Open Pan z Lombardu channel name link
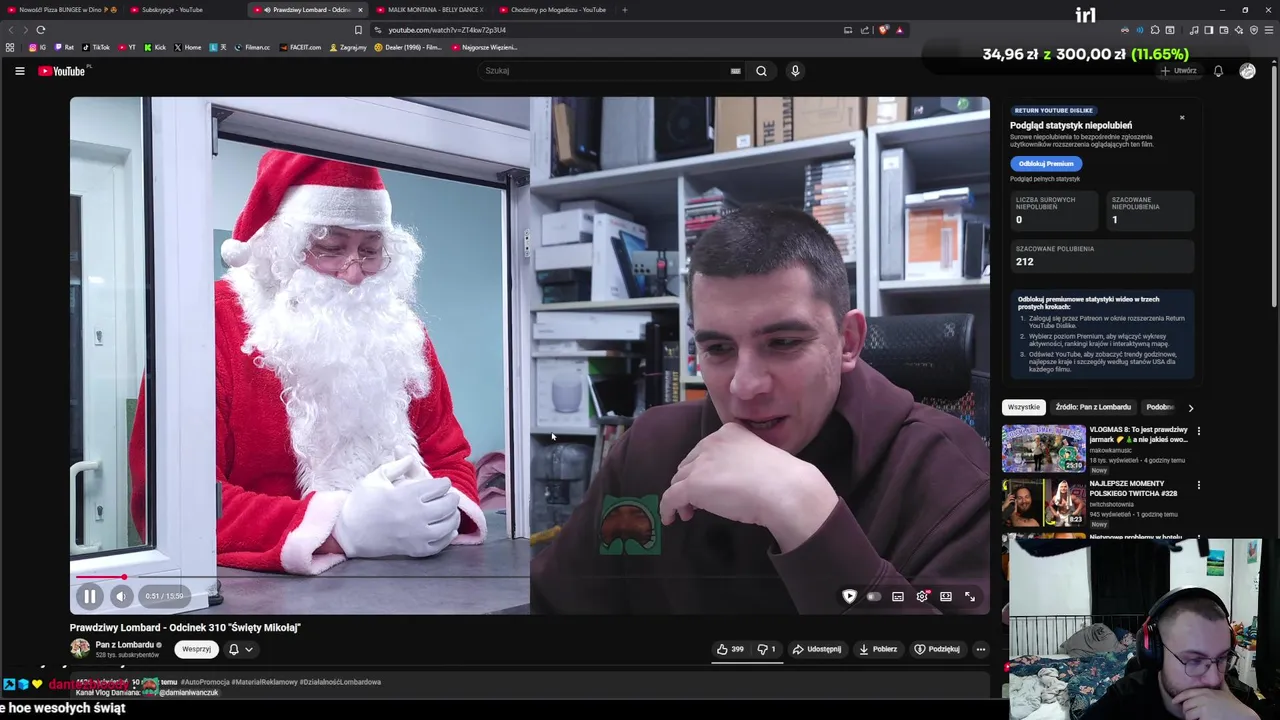Image resolution: width=1280 pixels, height=720 pixels. (125, 645)
